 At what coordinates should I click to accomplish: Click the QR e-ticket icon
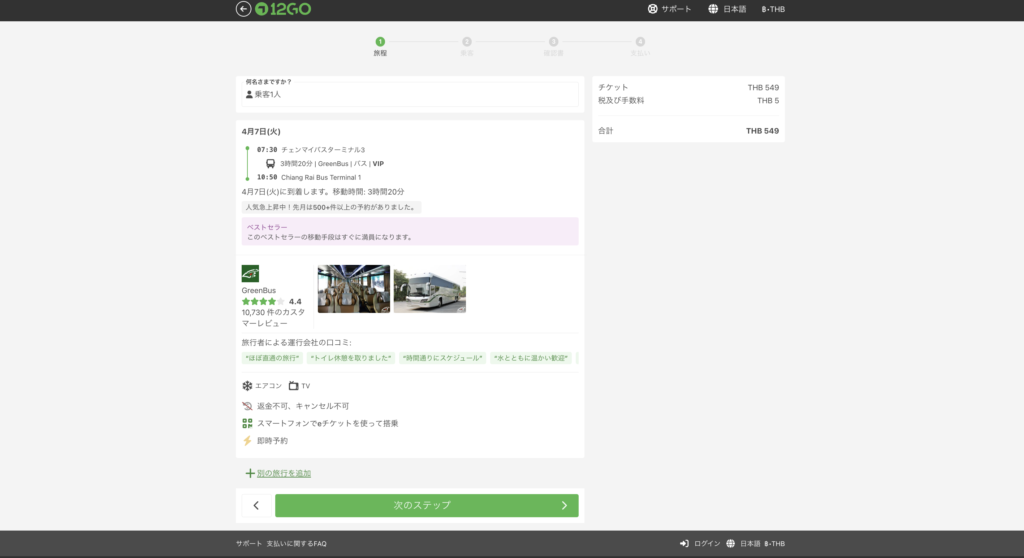tap(247, 423)
